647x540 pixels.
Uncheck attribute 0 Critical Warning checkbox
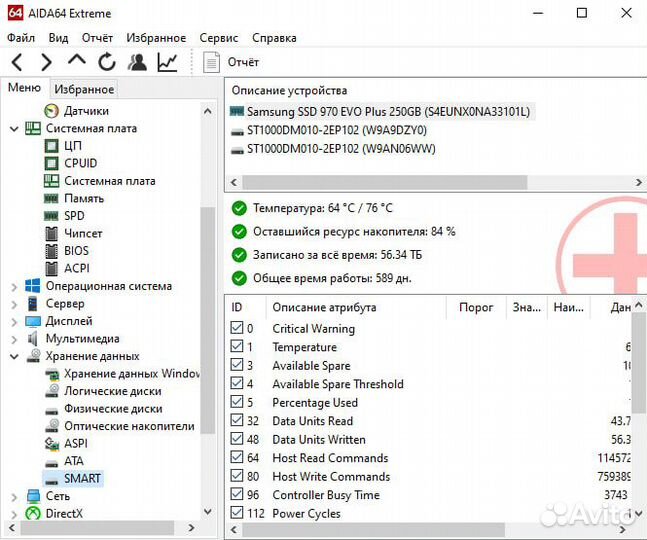coord(236,328)
